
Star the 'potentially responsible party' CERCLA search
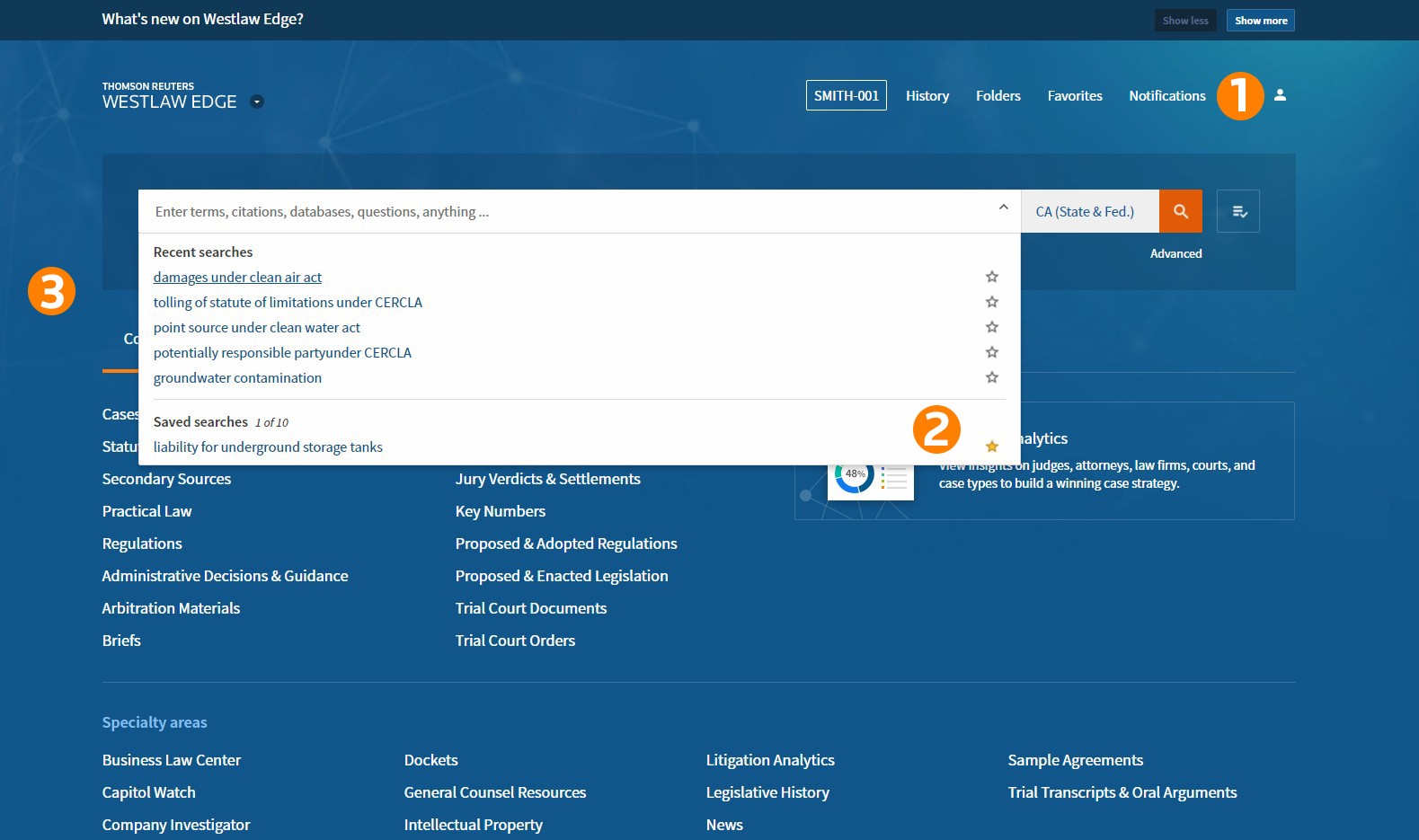pyautogui.click(x=991, y=352)
